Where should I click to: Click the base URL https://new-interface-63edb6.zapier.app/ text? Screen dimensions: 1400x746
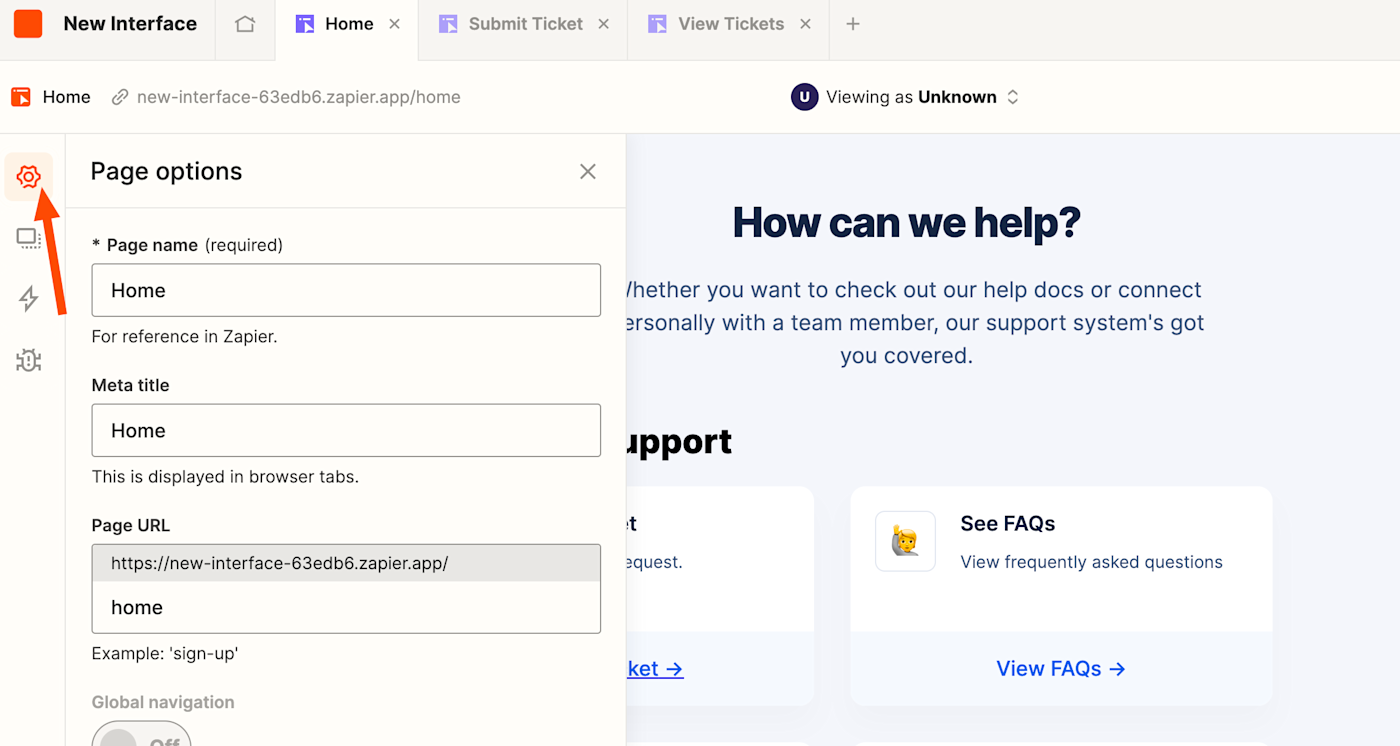[x=280, y=563]
